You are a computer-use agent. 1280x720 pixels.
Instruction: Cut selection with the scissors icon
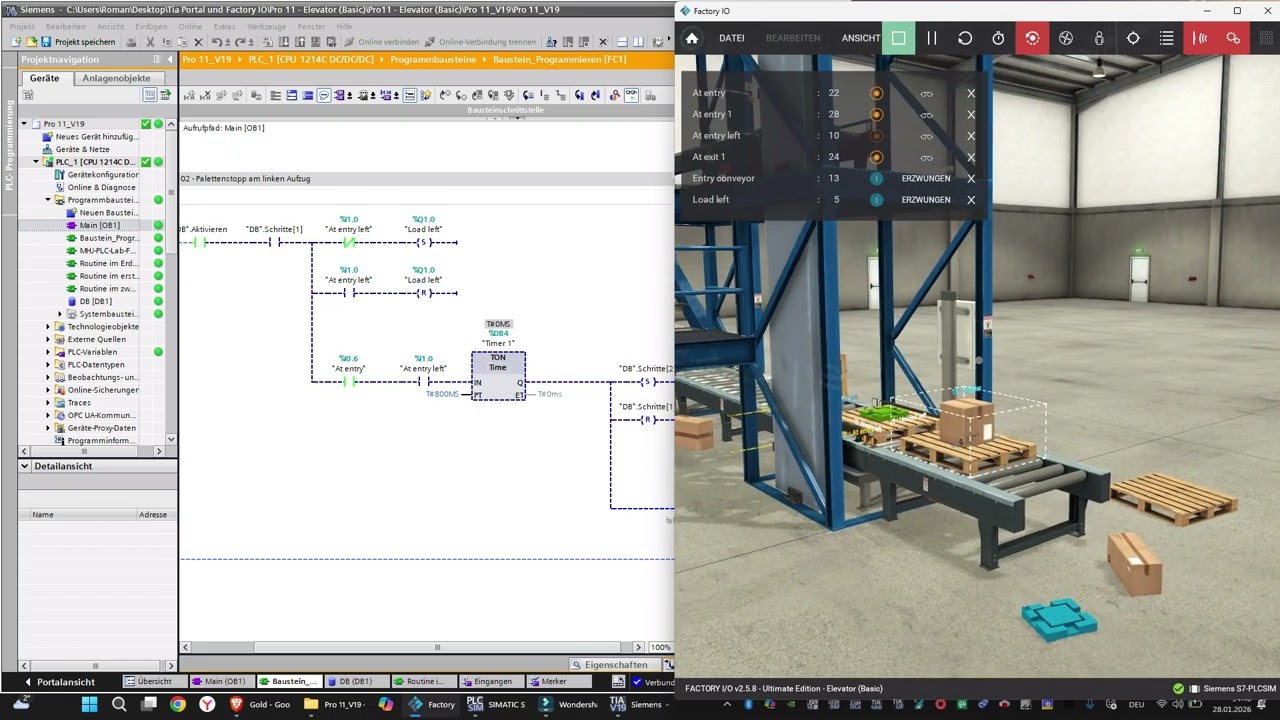point(150,42)
